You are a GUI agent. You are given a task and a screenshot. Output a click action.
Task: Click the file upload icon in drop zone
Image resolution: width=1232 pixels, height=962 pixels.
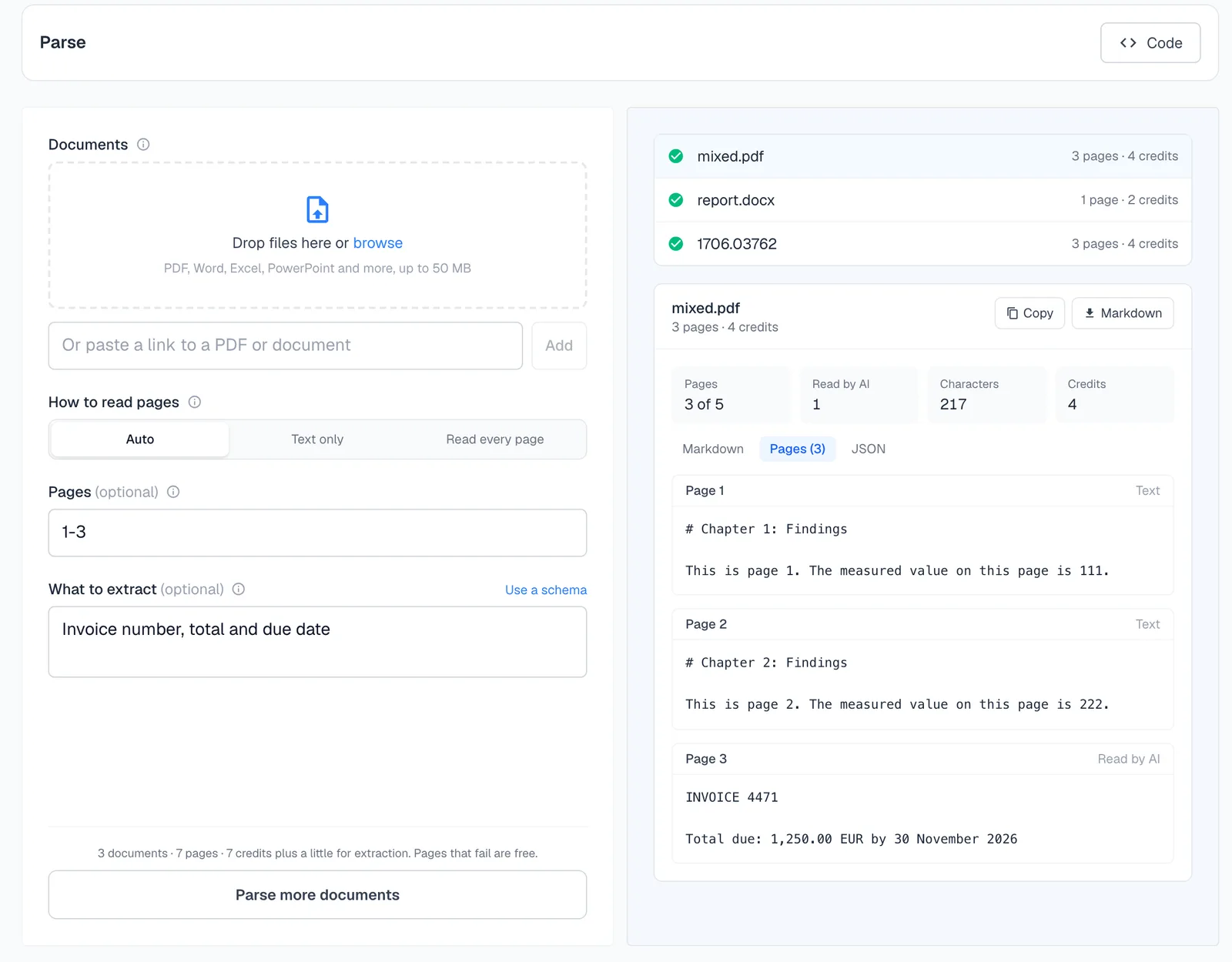point(317,209)
